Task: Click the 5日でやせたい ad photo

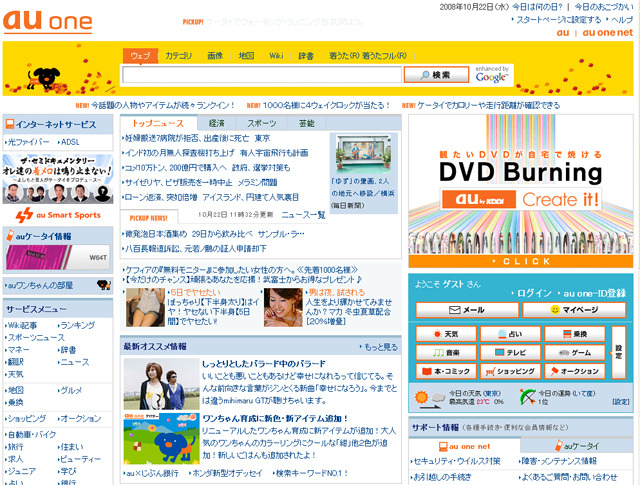Action: tap(145, 307)
